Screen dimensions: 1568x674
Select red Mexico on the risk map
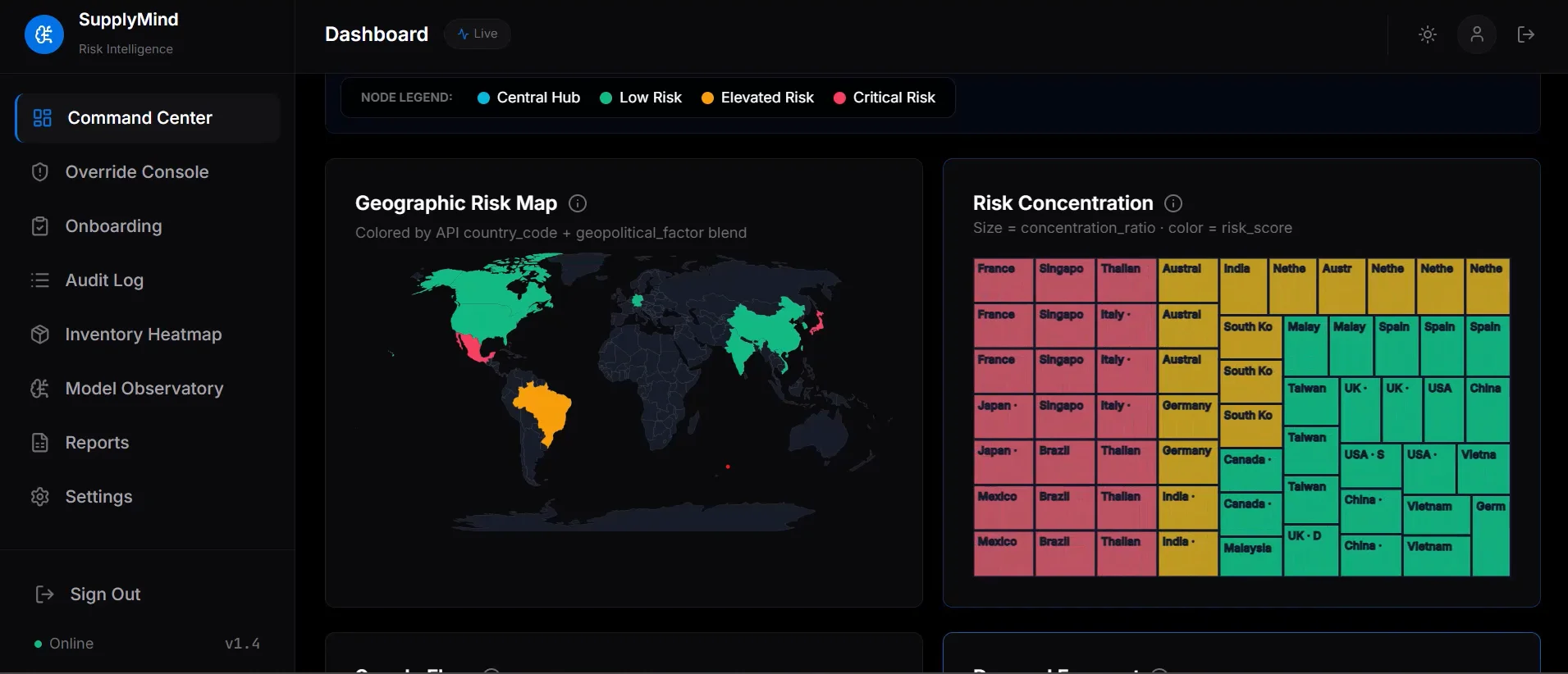coord(473,348)
